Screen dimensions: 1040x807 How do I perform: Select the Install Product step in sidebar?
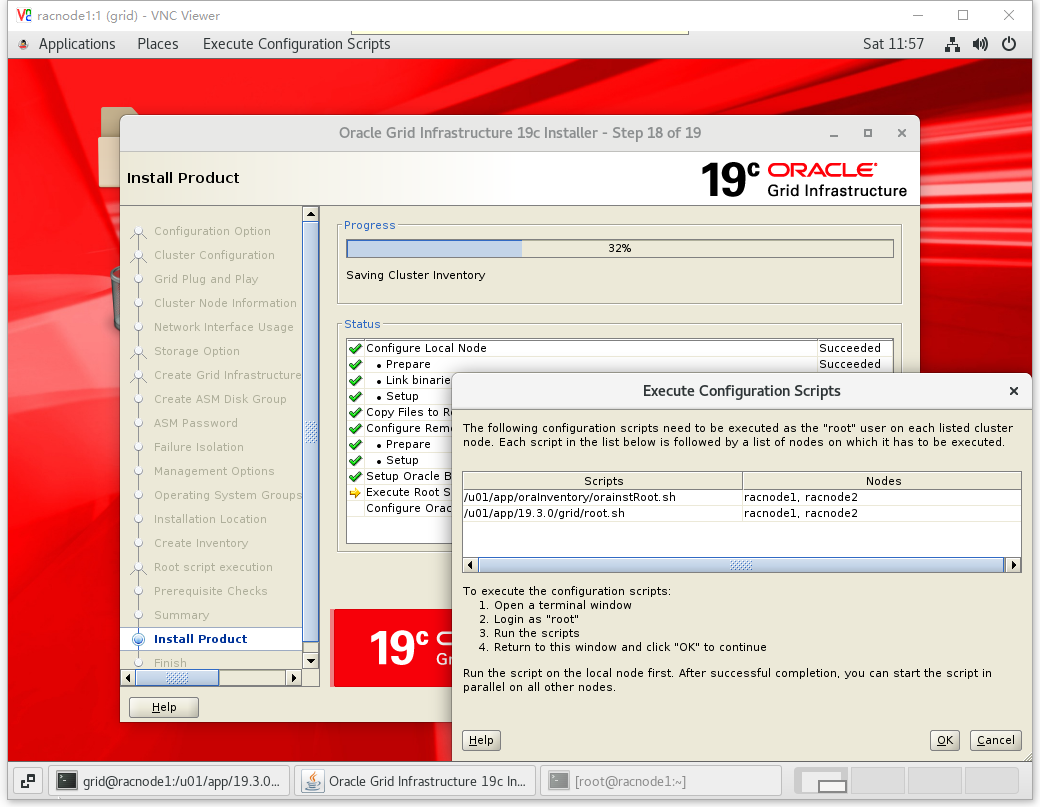click(x=200, y=639)
